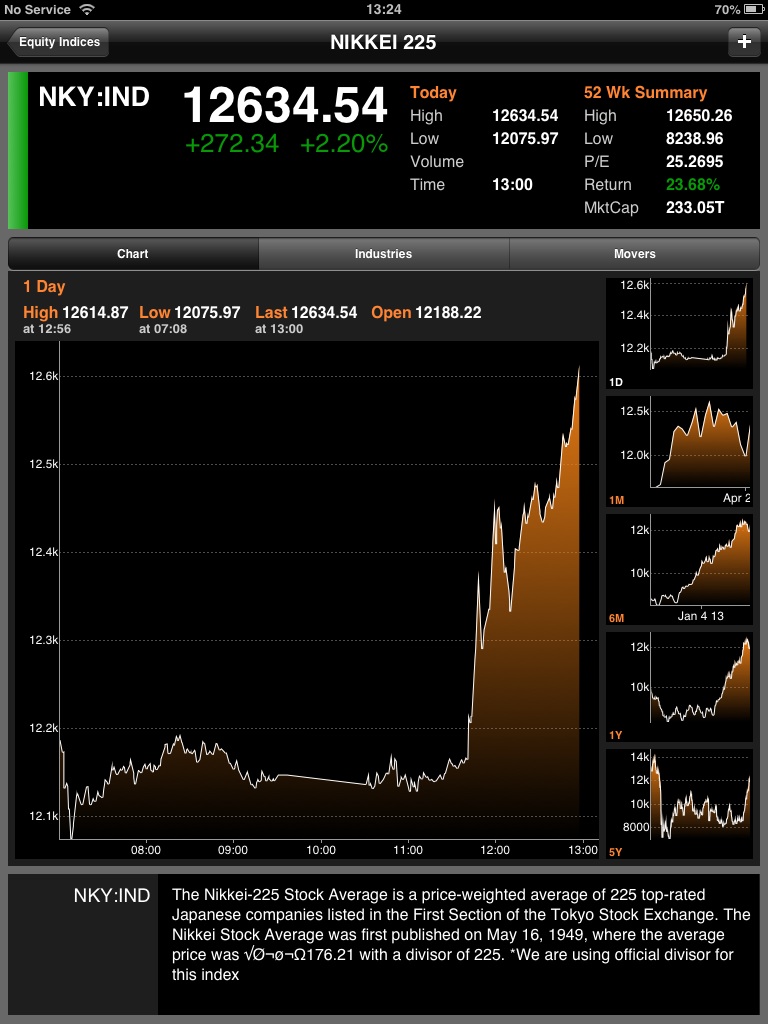This screenshot has width=768, height=1024.
Task: Go back to Equity Indices
Action: pyautogui.click(x=58, y=42)
